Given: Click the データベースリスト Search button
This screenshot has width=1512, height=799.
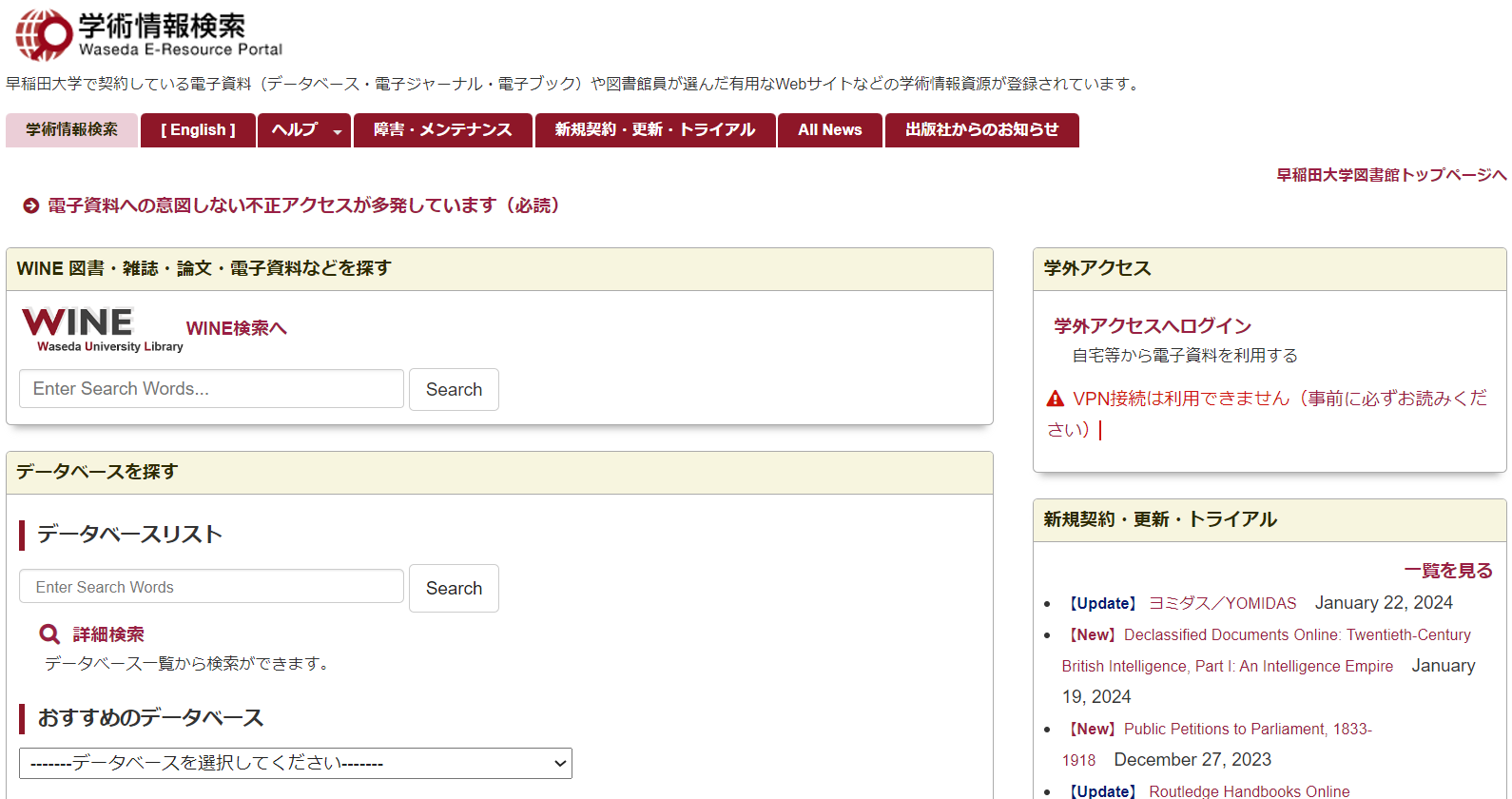Looking at the screenshot, I should [x=454, y=588].
